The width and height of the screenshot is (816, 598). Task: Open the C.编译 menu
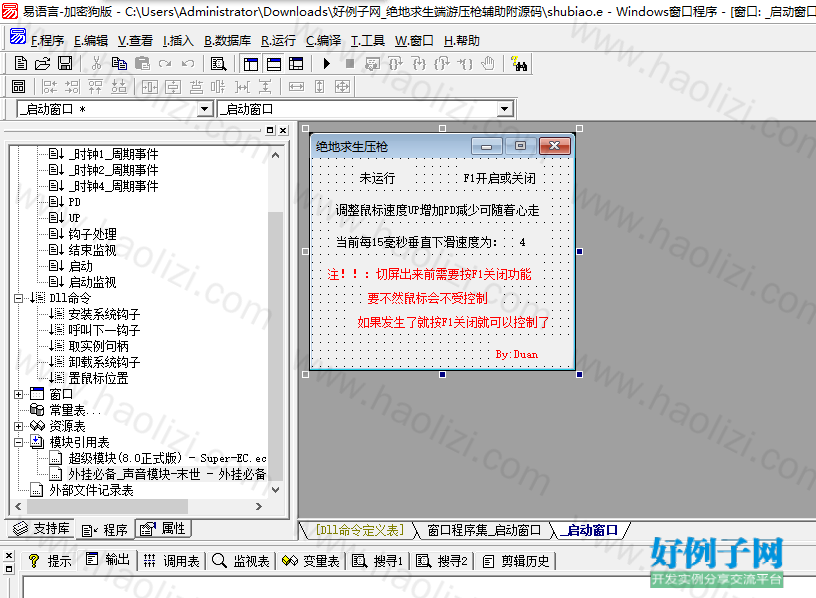coord(323,41)
